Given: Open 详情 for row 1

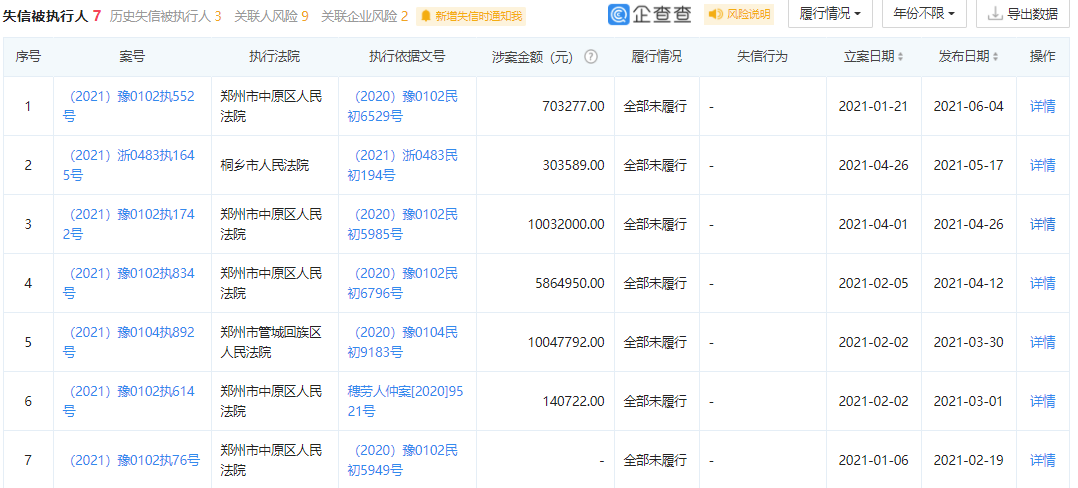Looking at the screenshot, I should [1042, 107].
